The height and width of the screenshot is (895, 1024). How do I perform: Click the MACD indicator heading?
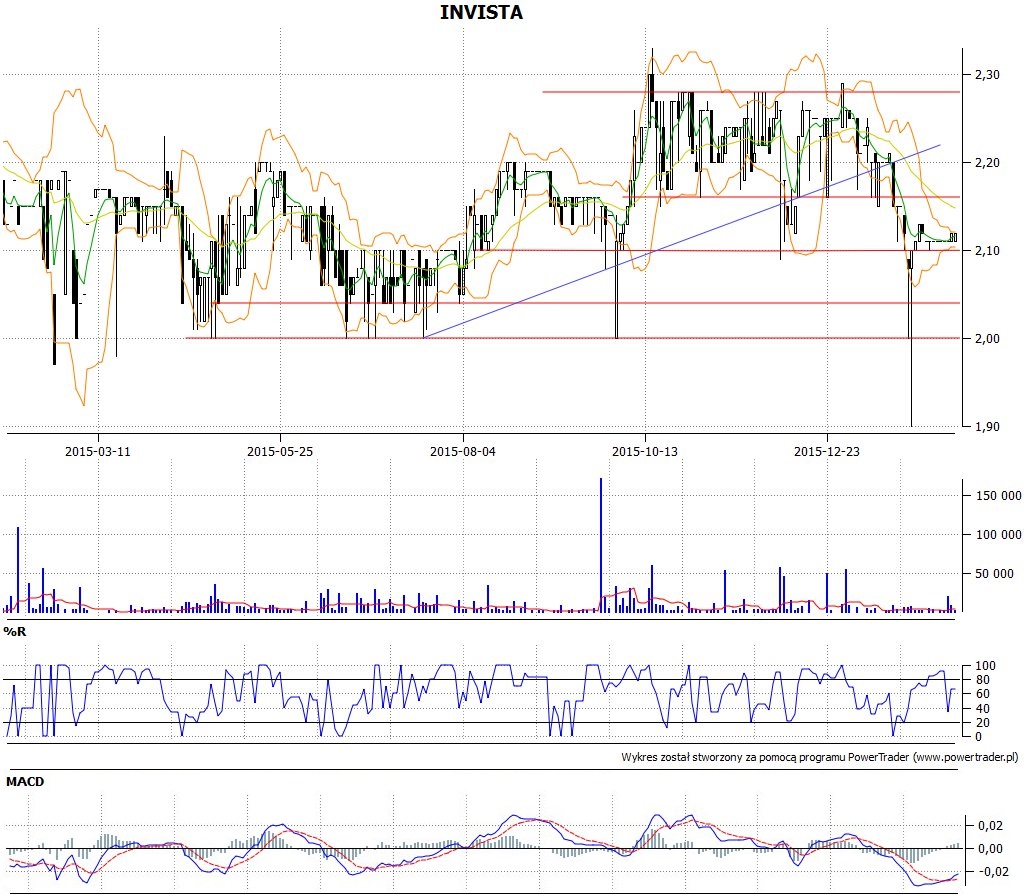tap(25, 781)
